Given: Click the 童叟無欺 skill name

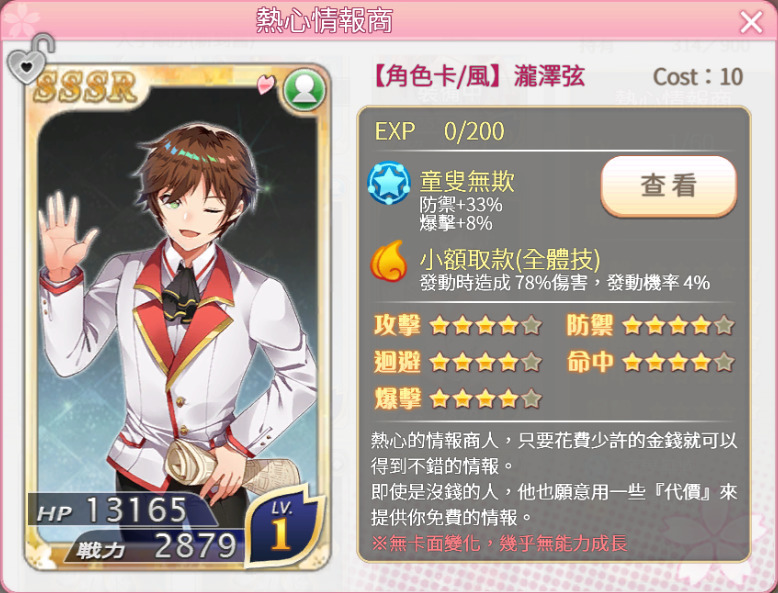Looking at the screenshot, I should (466, 181).
